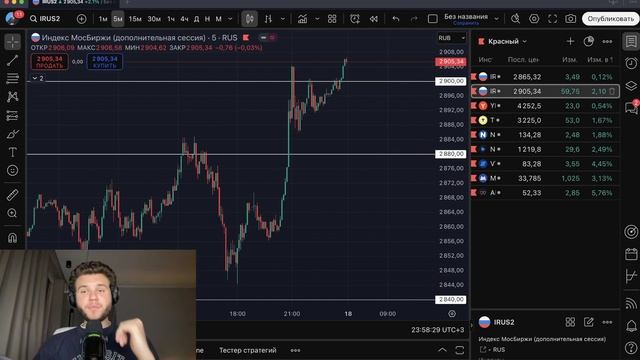Take a chart snapshot with camera
The width and height of the screenshot is (640, 360).
(x=571, y=19)
